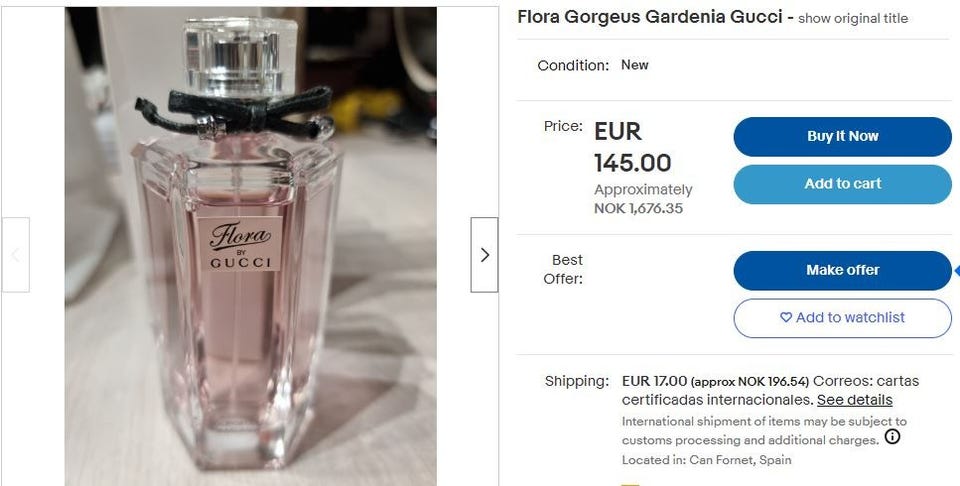Click the heart icon for watchlist
The width and height of the screenshot is (960, 486).
pyautogui.click(x=786, y=317)
